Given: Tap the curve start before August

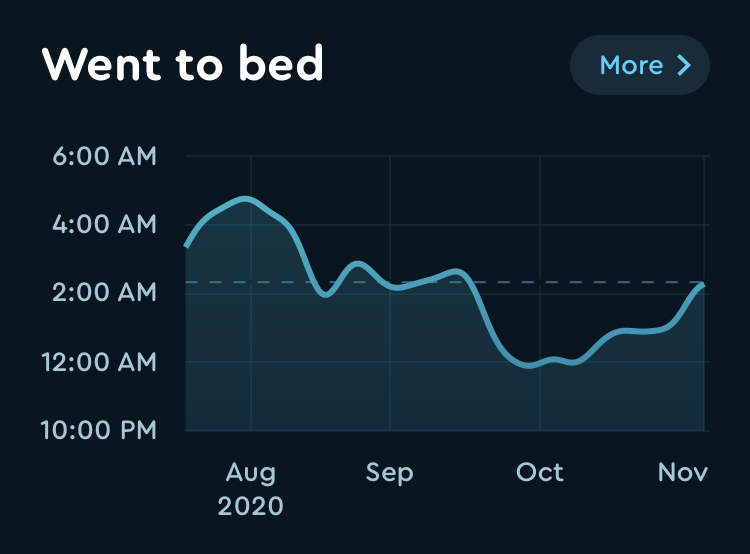Looking at the screenshot, I should [x=187, y=245].
